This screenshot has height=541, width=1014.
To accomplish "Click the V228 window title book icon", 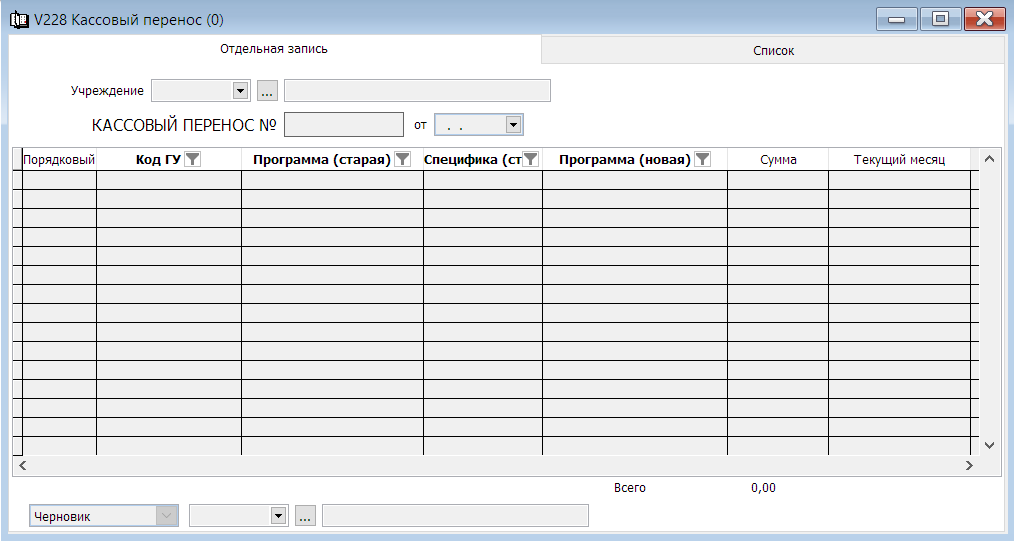I will tap(18, 19).
